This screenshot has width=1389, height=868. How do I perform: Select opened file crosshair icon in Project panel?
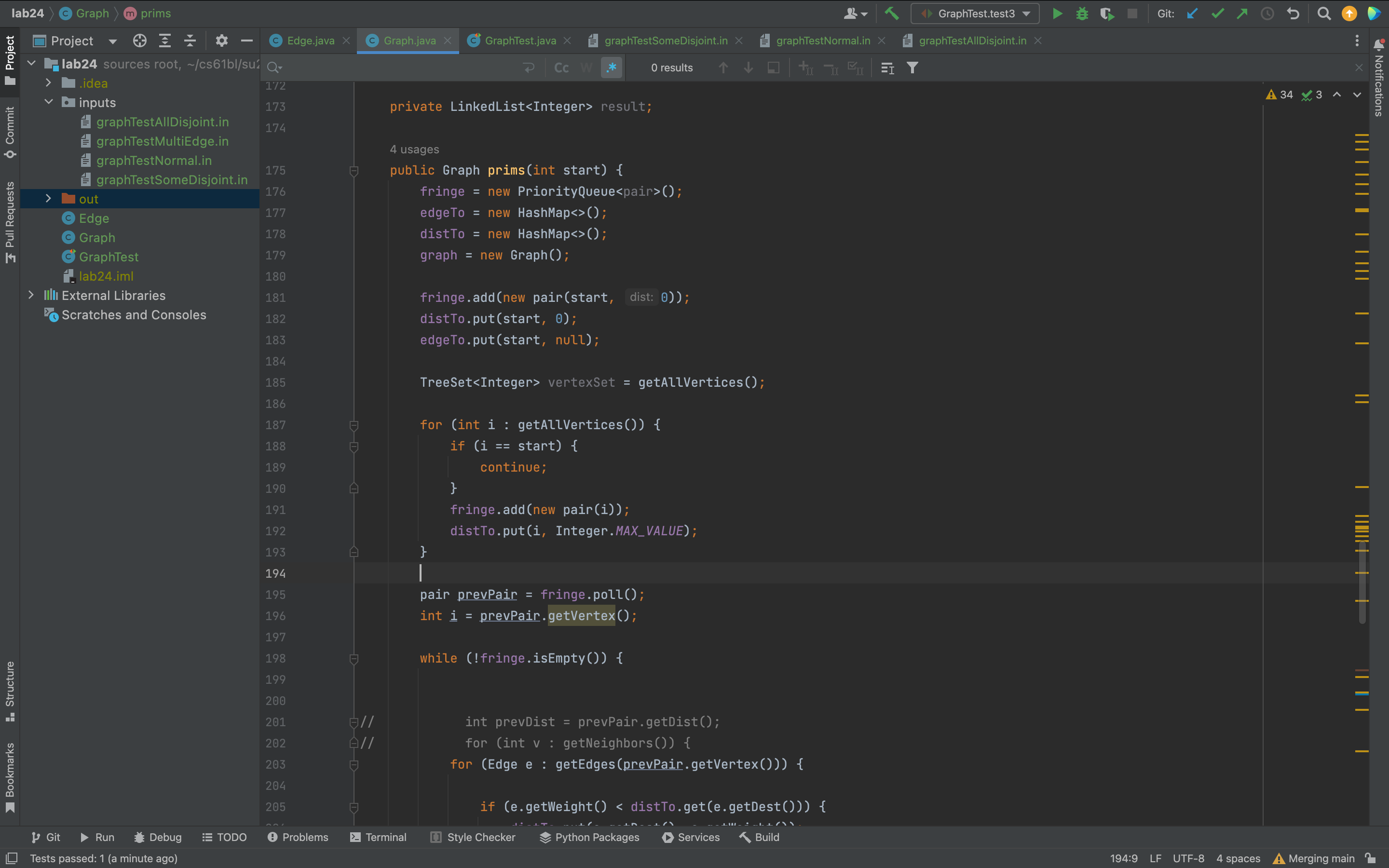[x=139, y=41]
